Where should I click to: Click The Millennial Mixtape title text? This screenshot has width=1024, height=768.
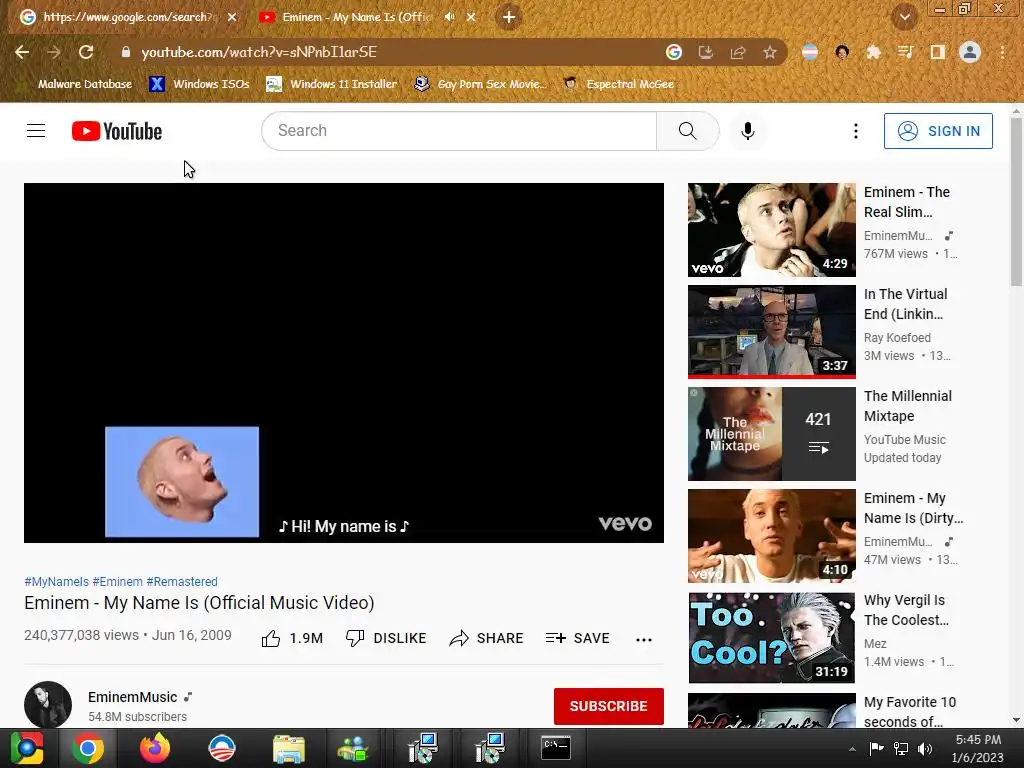pyautogui.click(x=908, y=406)
